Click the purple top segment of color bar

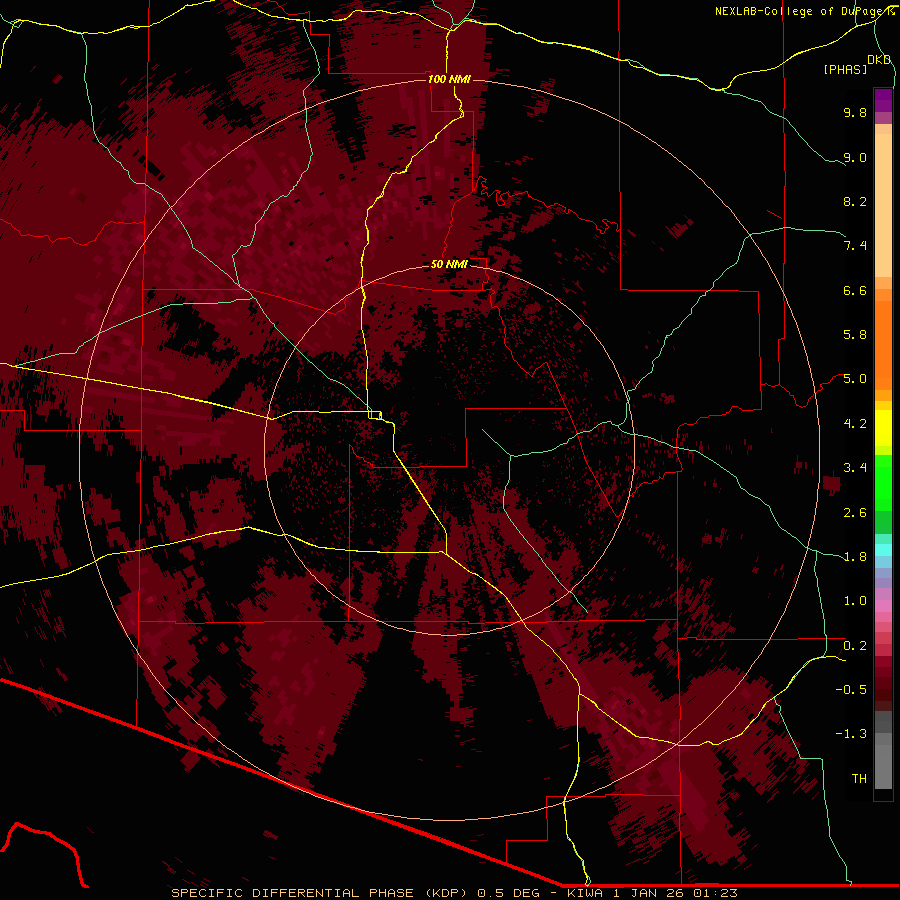pyautogui.click(x=883, y=100)
